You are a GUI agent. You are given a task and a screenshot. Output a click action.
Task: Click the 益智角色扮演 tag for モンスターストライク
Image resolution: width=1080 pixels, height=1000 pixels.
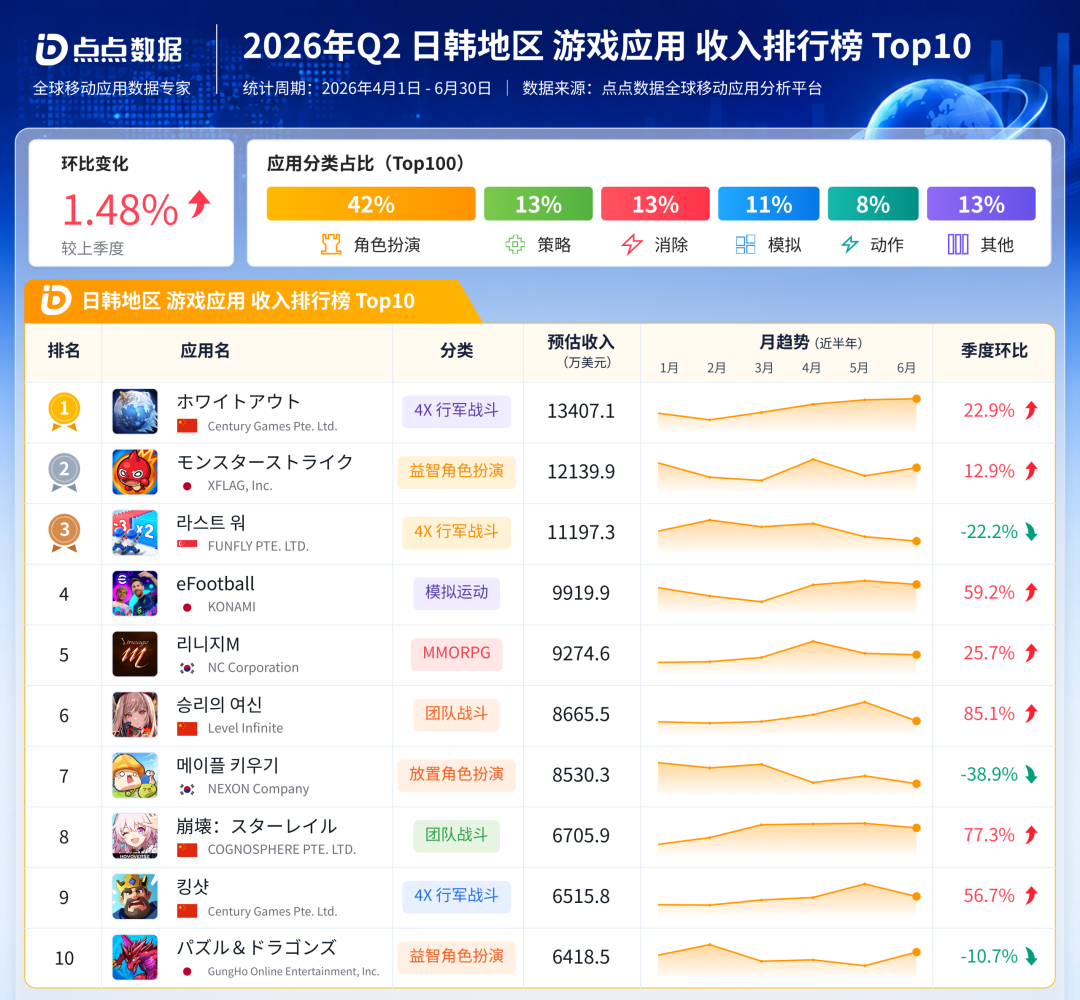coord(457,472)
